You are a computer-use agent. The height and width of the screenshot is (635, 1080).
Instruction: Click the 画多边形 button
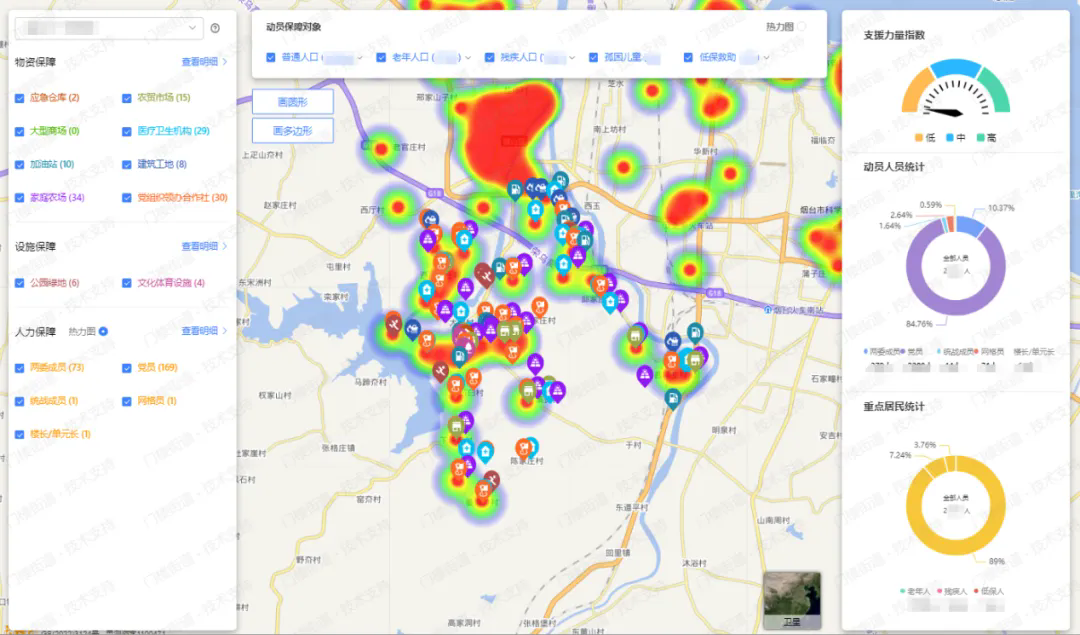[292, 130]
